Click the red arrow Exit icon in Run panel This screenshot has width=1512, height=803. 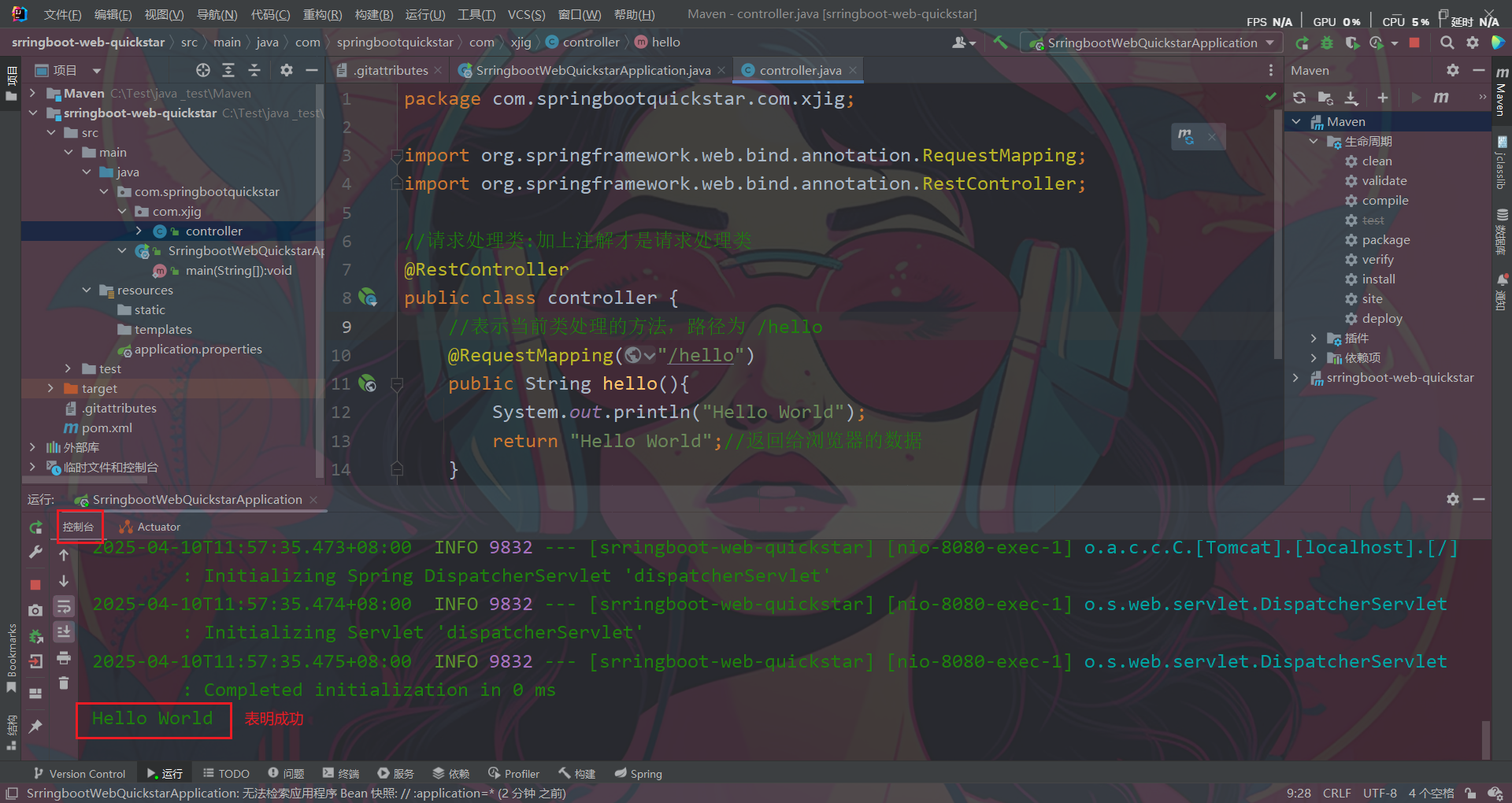pos(35,661)
